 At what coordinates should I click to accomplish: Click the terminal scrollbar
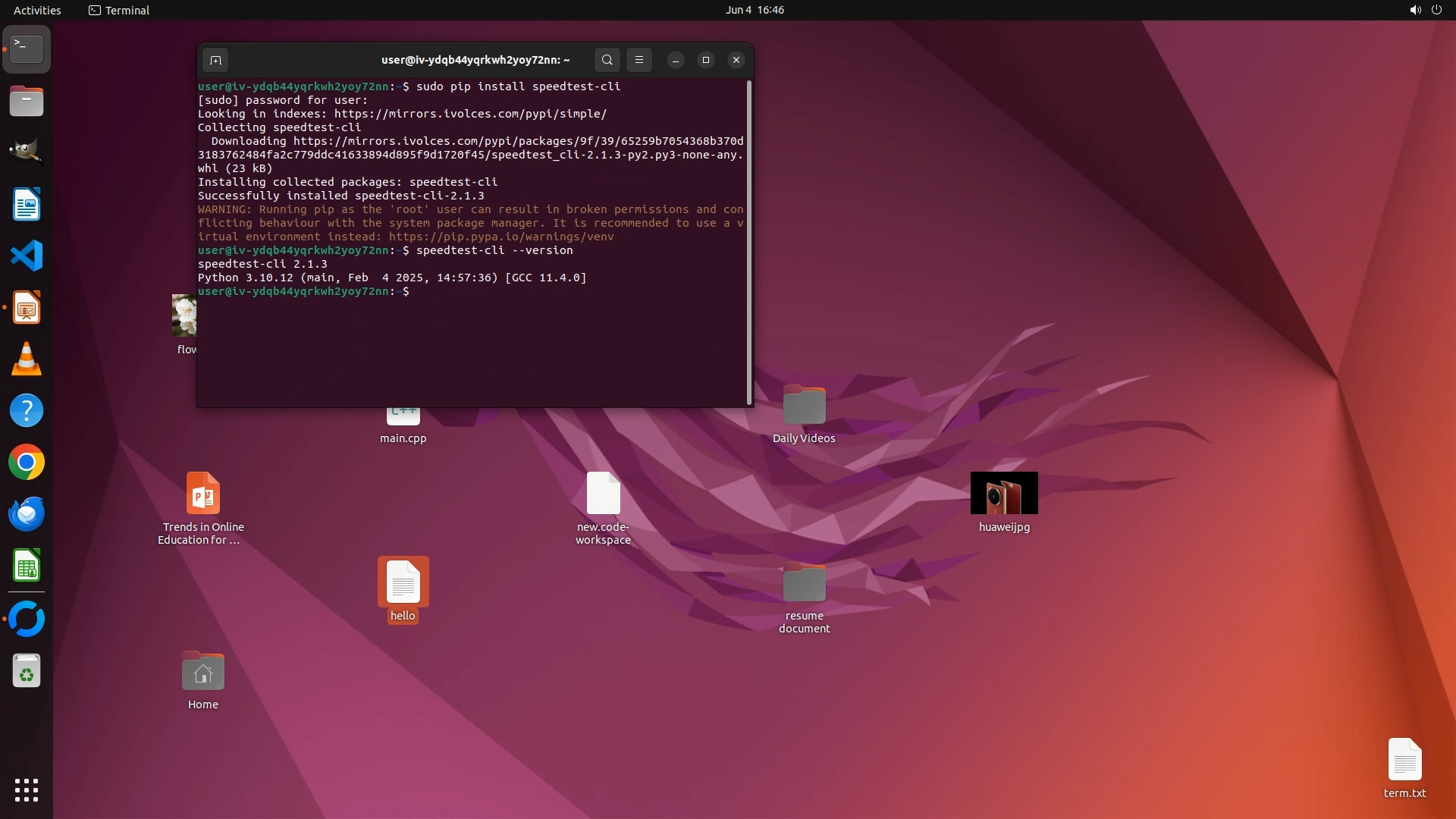[x=749, y=243]
